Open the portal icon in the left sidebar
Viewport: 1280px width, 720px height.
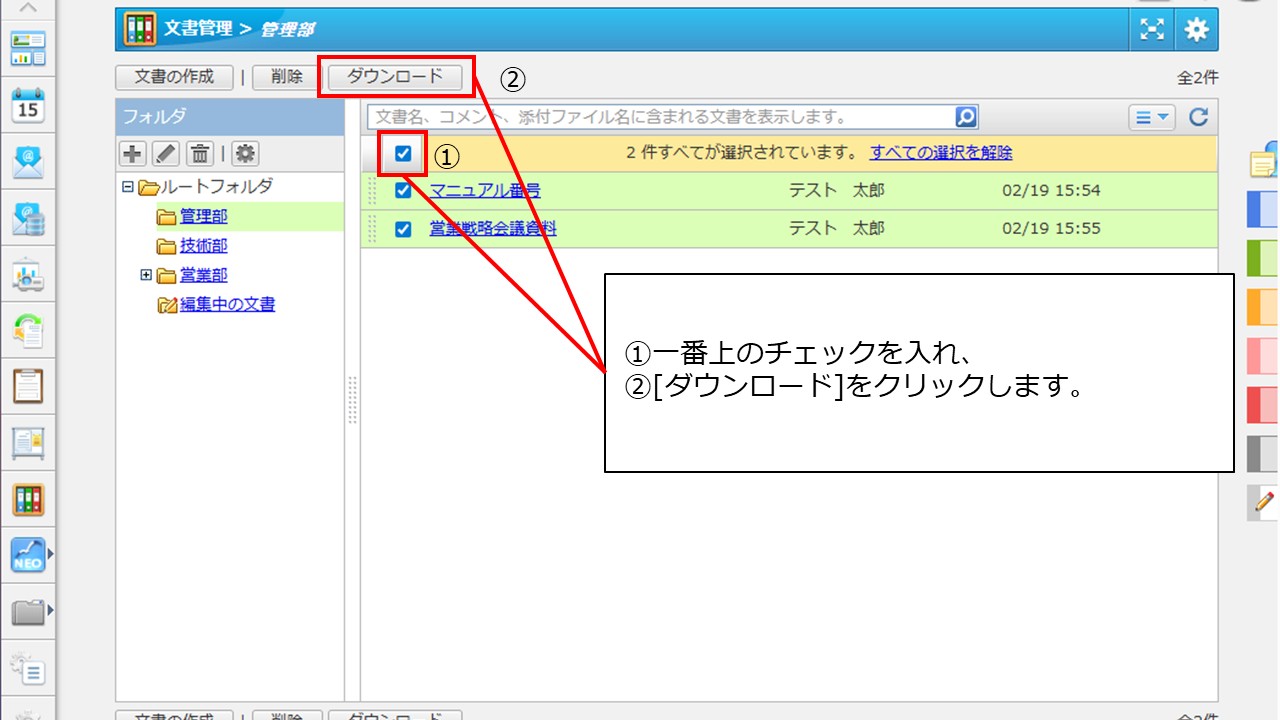point(28,48)
